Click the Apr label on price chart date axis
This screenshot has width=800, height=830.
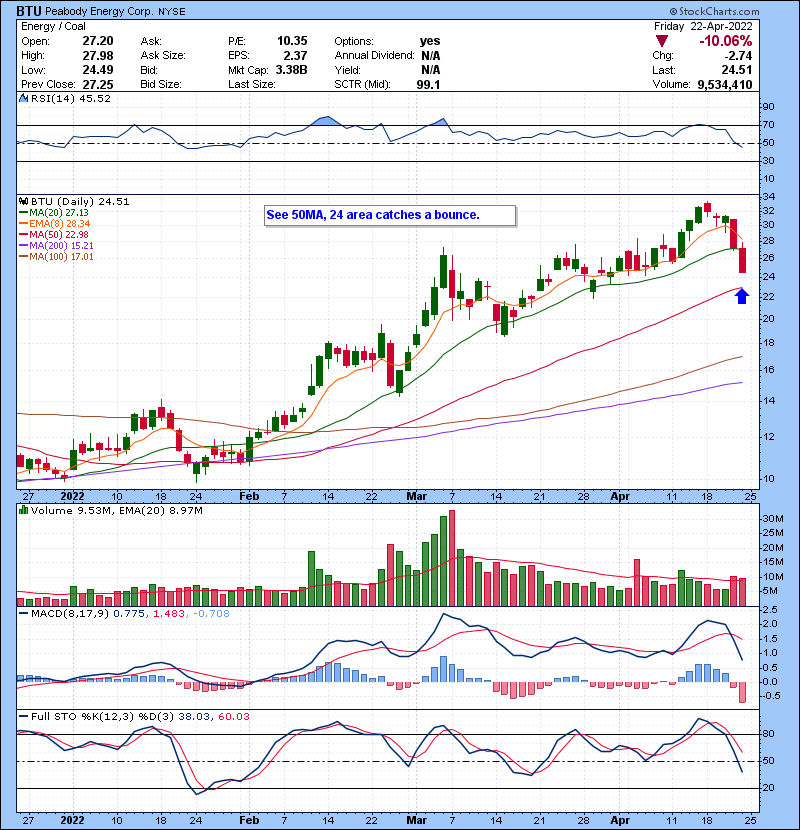pyautogui.click(x=620, y=497)
